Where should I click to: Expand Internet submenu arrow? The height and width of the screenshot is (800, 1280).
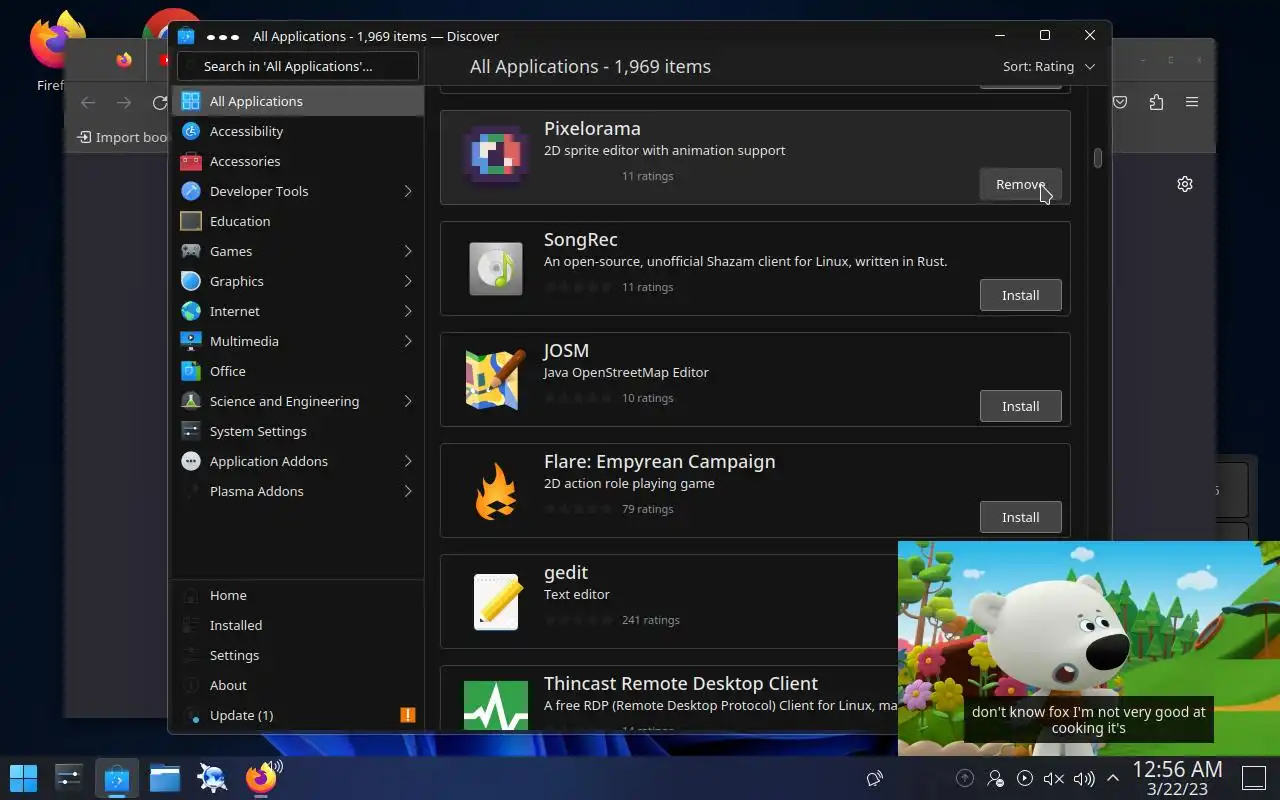[408, 311]
